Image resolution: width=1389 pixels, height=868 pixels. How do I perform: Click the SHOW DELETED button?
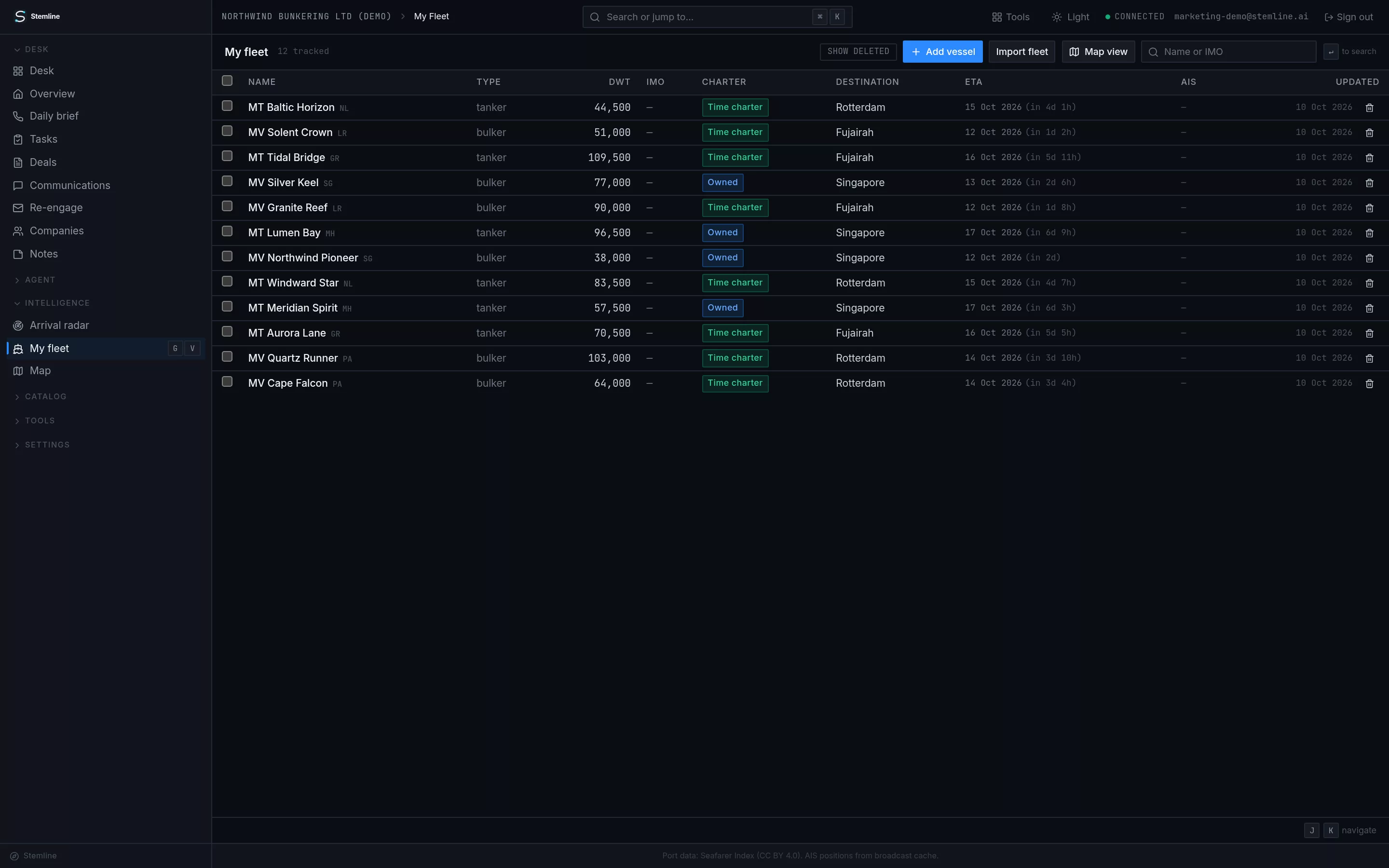pos(858,52)
